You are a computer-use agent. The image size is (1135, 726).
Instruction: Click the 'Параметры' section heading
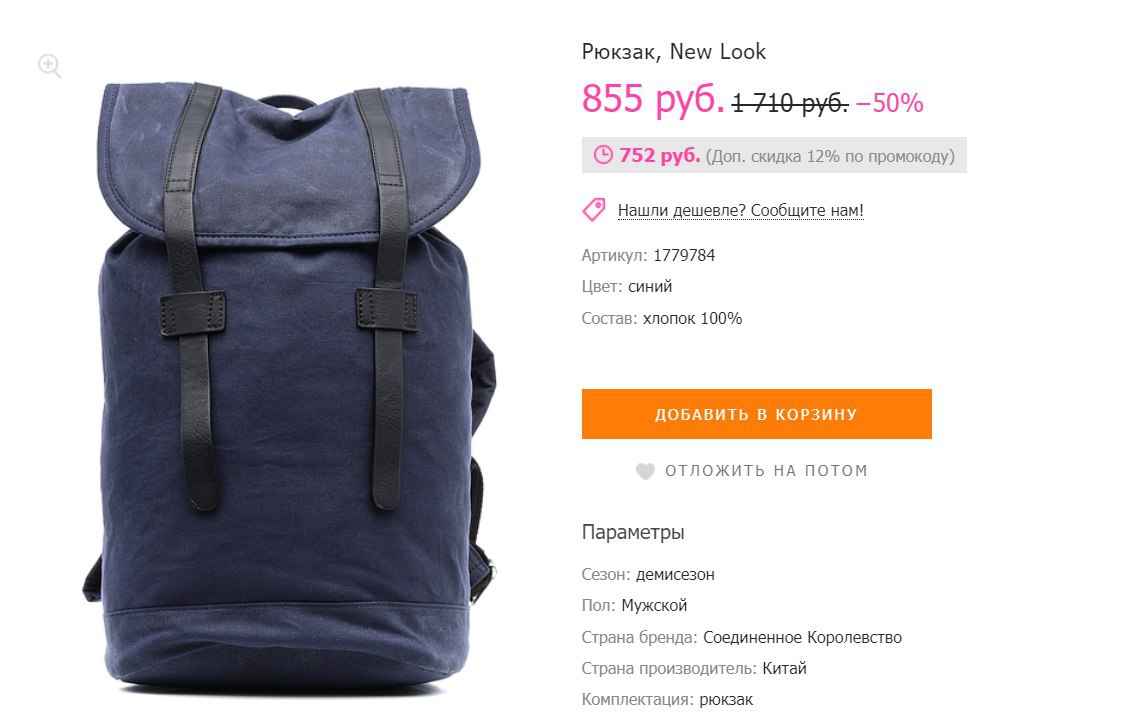tap(633, 532)
